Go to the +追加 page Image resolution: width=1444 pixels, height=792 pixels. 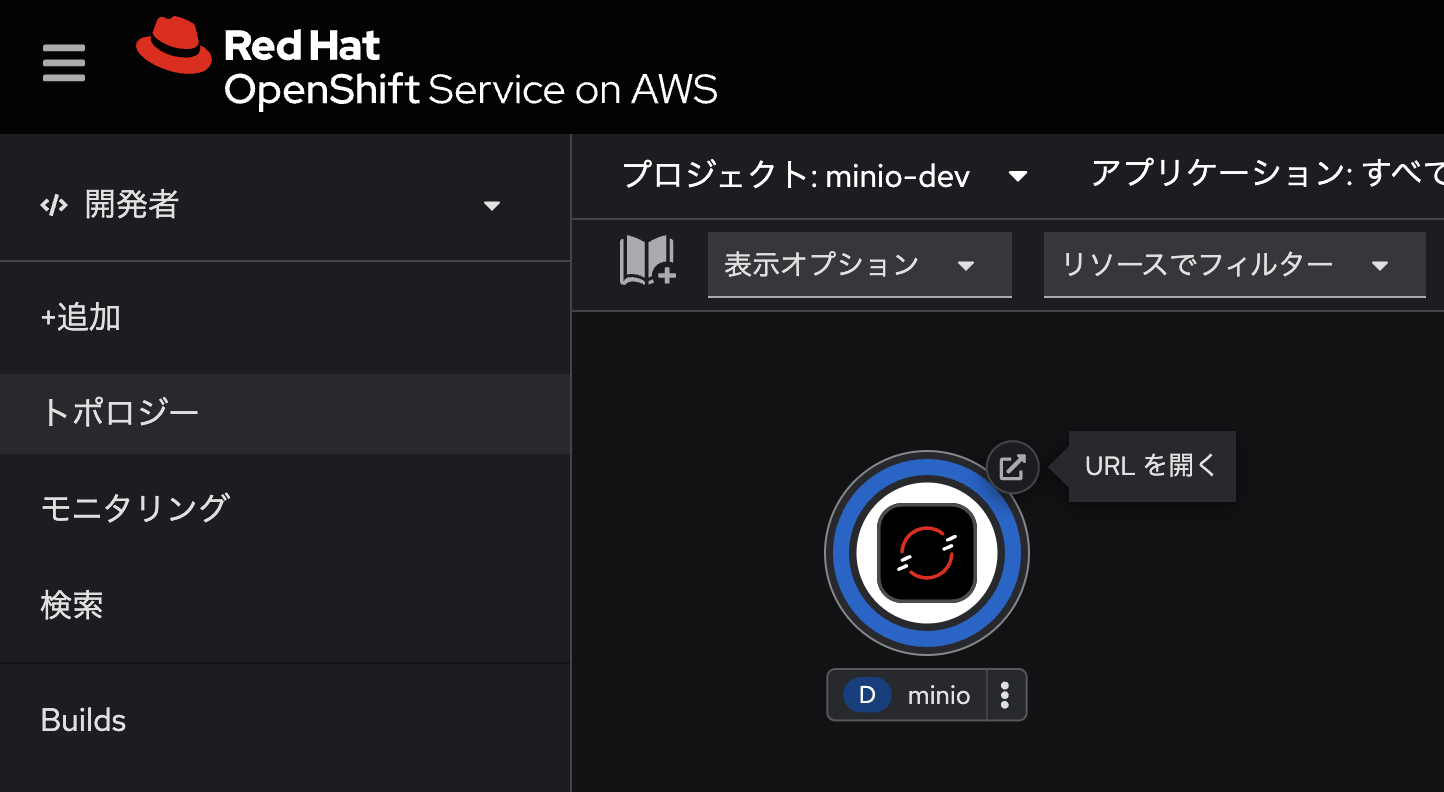tap(81, 318)
